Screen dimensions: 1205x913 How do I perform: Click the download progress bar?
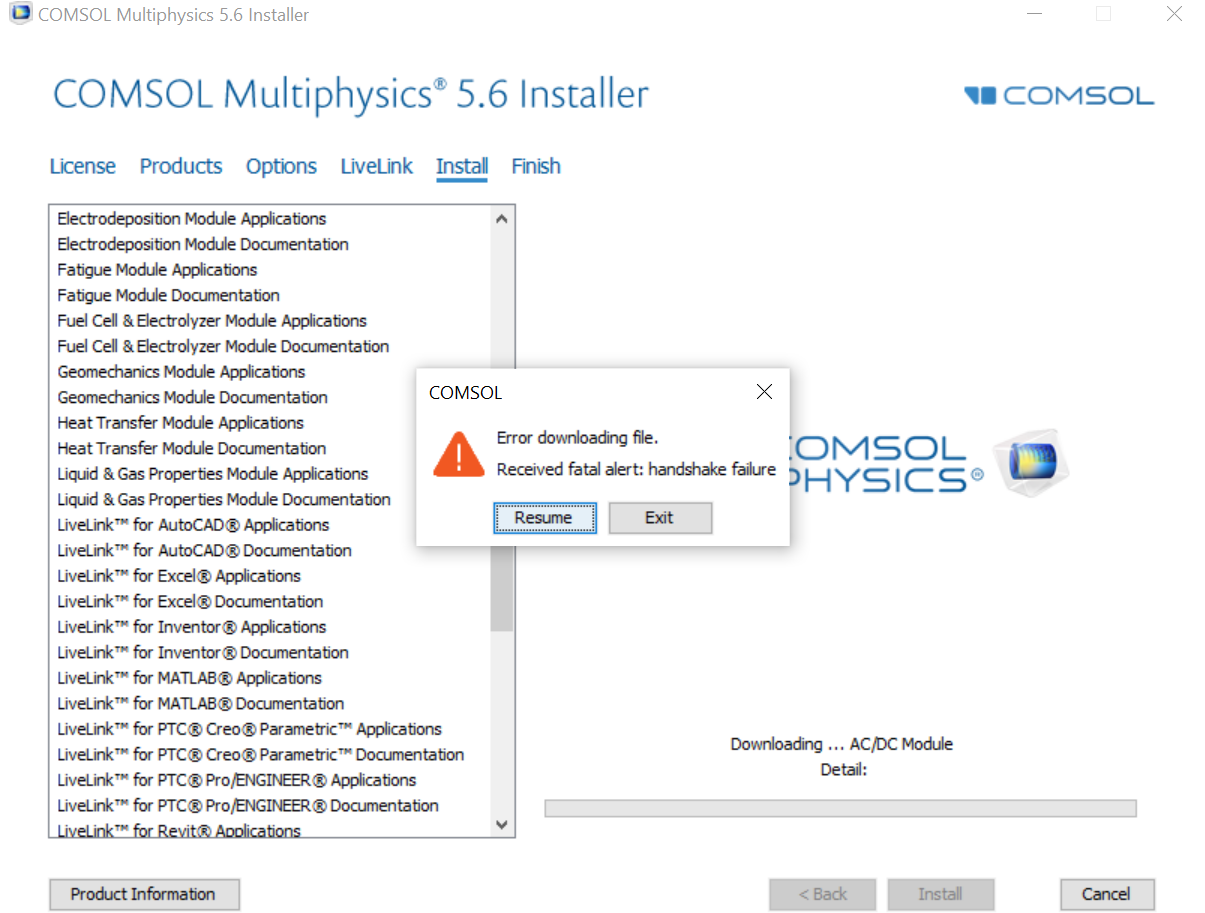coord(840,808)
